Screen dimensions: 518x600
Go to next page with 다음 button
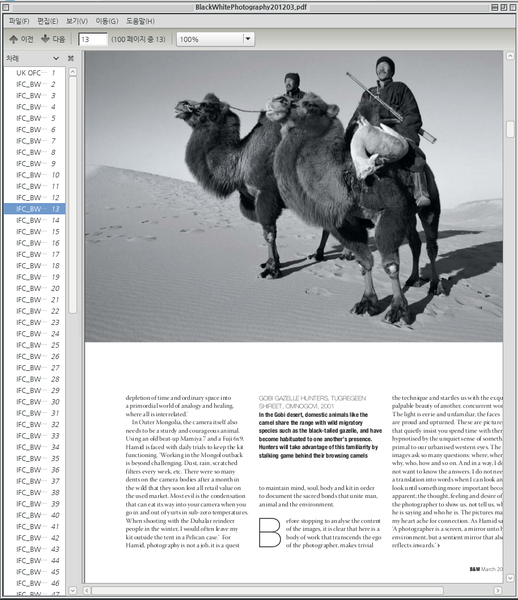click(53, 39)
